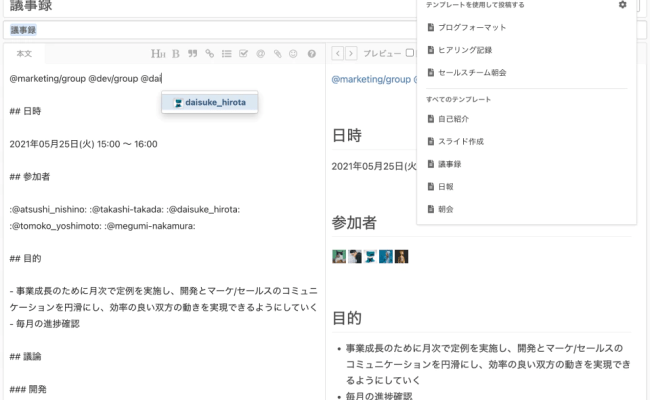The width and height of the screenshot is (650, 400).
Task: Click the :@tomoko_yoshimoto: line in editor
Action: [x=102, y=226]
